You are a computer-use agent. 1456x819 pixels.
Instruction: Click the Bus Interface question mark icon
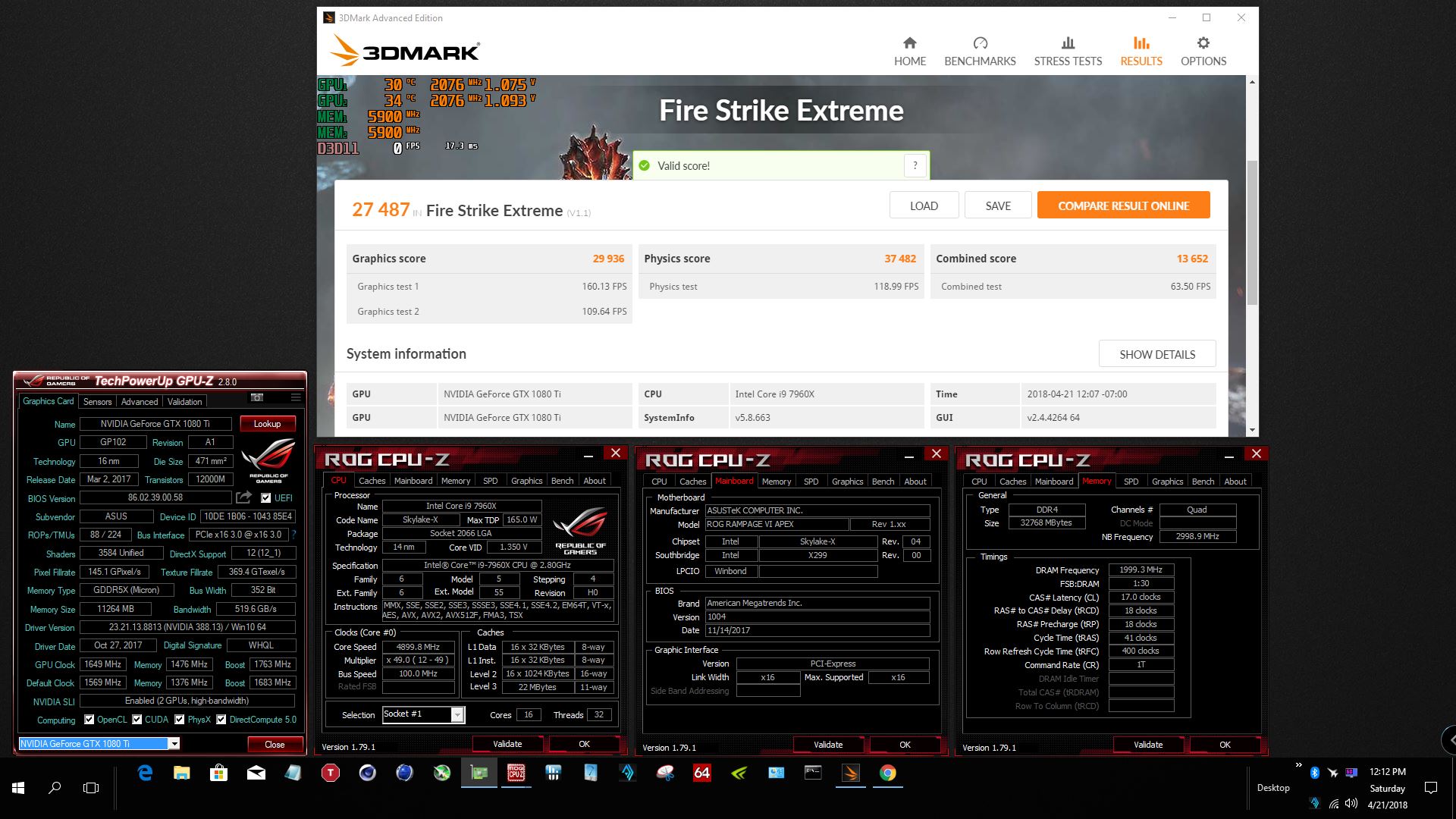pos(294,535)
